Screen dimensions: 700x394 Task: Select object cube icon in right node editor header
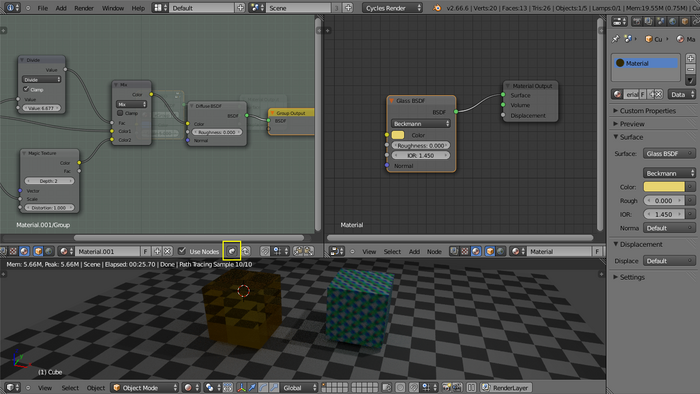(490, 251)
